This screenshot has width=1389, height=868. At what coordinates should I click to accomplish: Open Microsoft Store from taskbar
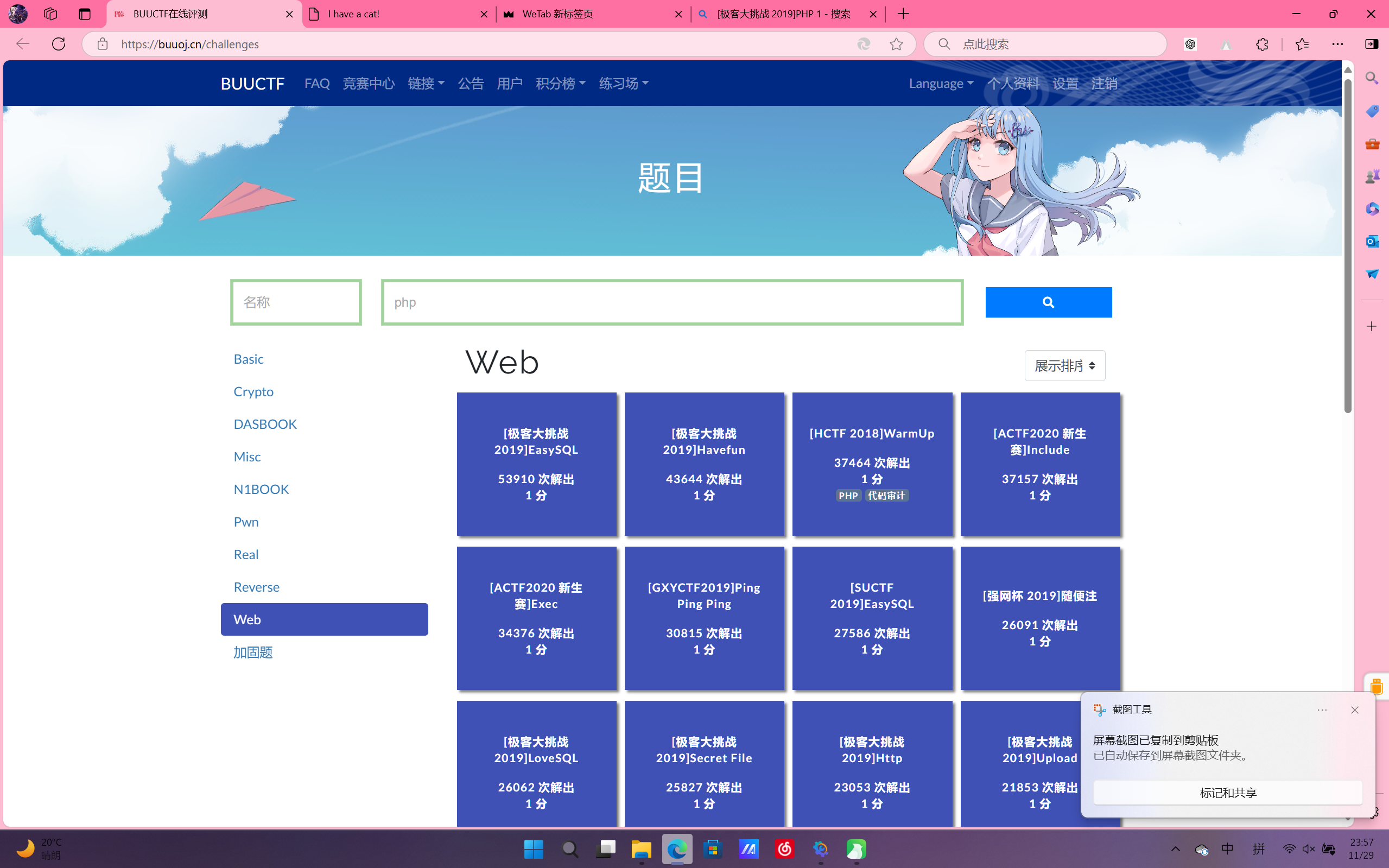point(712,849)
